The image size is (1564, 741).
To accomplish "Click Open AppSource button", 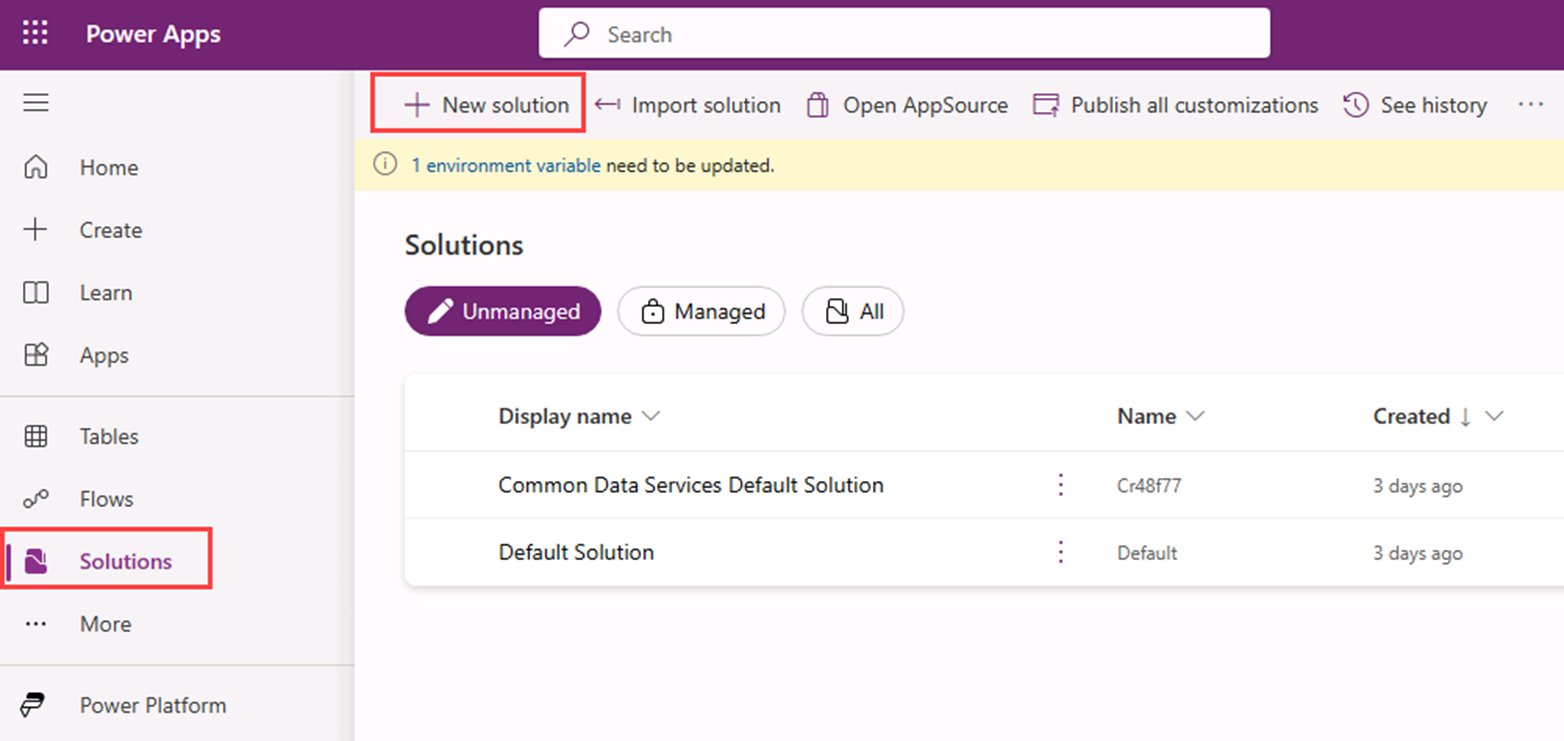I will (907, 105).
